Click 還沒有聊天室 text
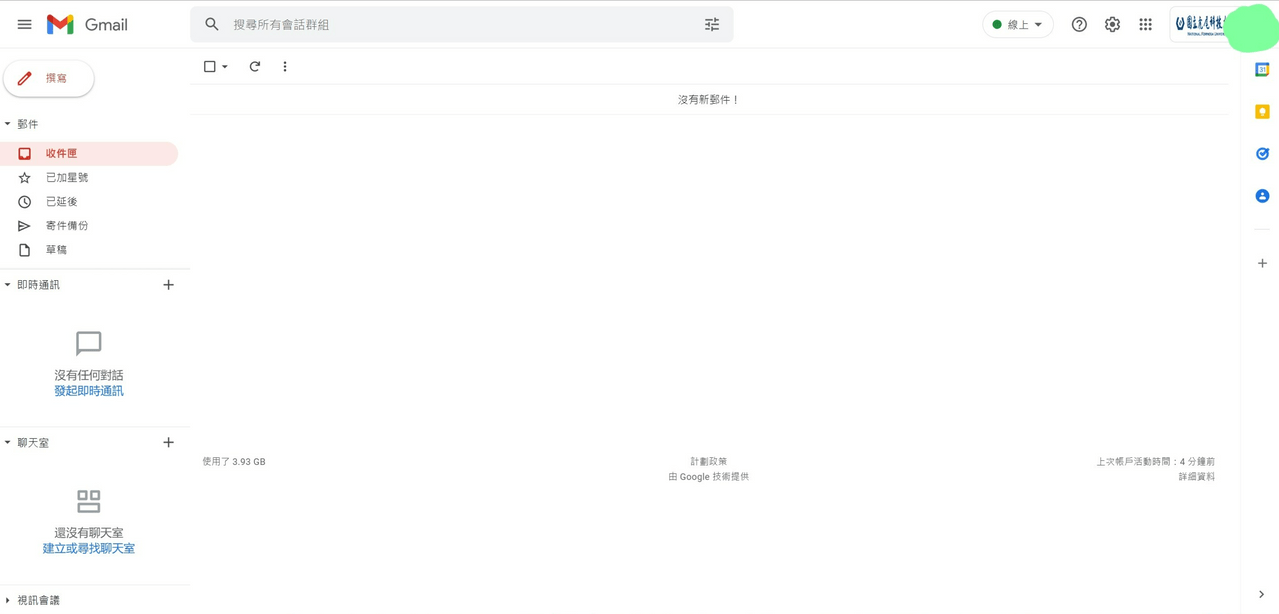1279x614 pixels. click(x=89, y=533)
